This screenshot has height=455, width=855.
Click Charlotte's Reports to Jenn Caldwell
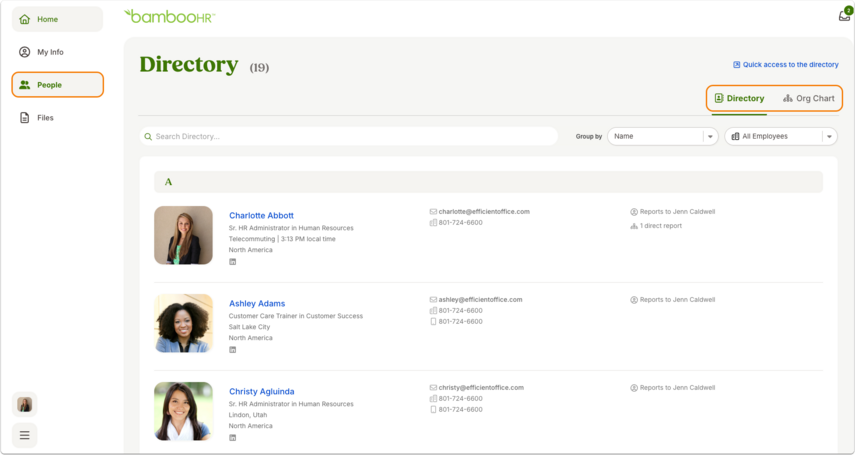677,212
